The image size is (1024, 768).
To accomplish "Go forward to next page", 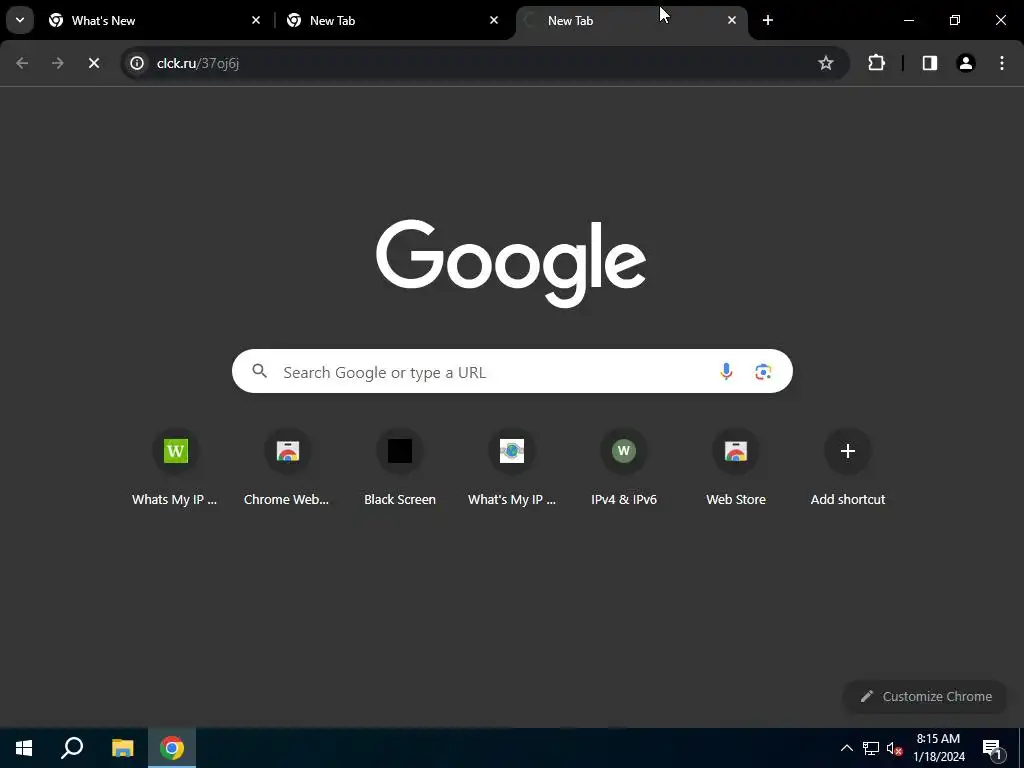I will pos(58,63).
